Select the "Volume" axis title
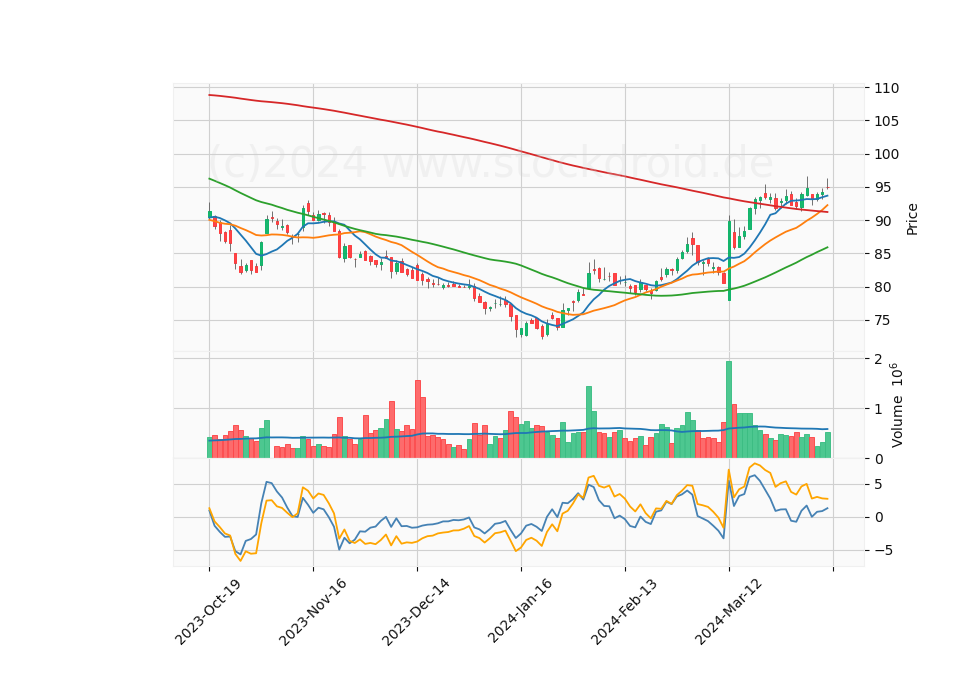The height and width of the screenshot is (690, 960). (x=897, y=421)
